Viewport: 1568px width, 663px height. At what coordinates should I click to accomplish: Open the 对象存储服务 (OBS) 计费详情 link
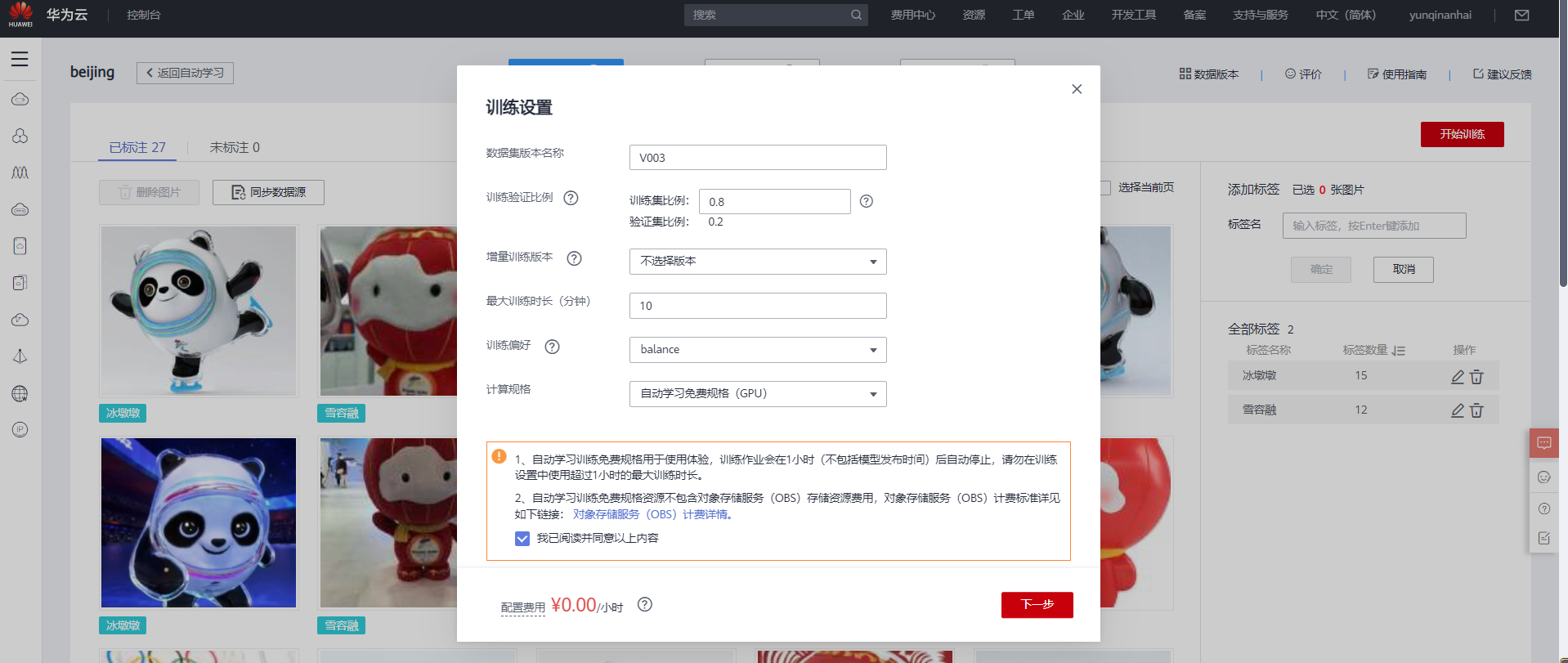(x=653, y=514)
